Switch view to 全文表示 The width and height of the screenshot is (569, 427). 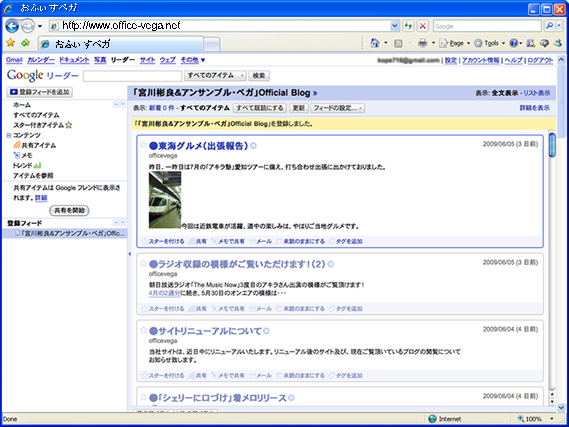pyautogui.click(x=505, y=93)
